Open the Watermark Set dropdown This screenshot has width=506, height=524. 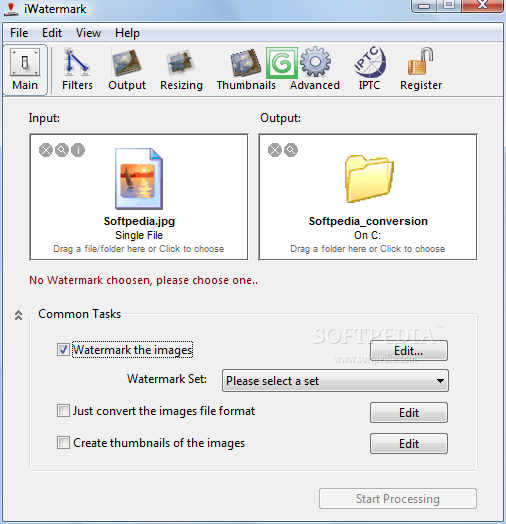(x=335, y=381)
